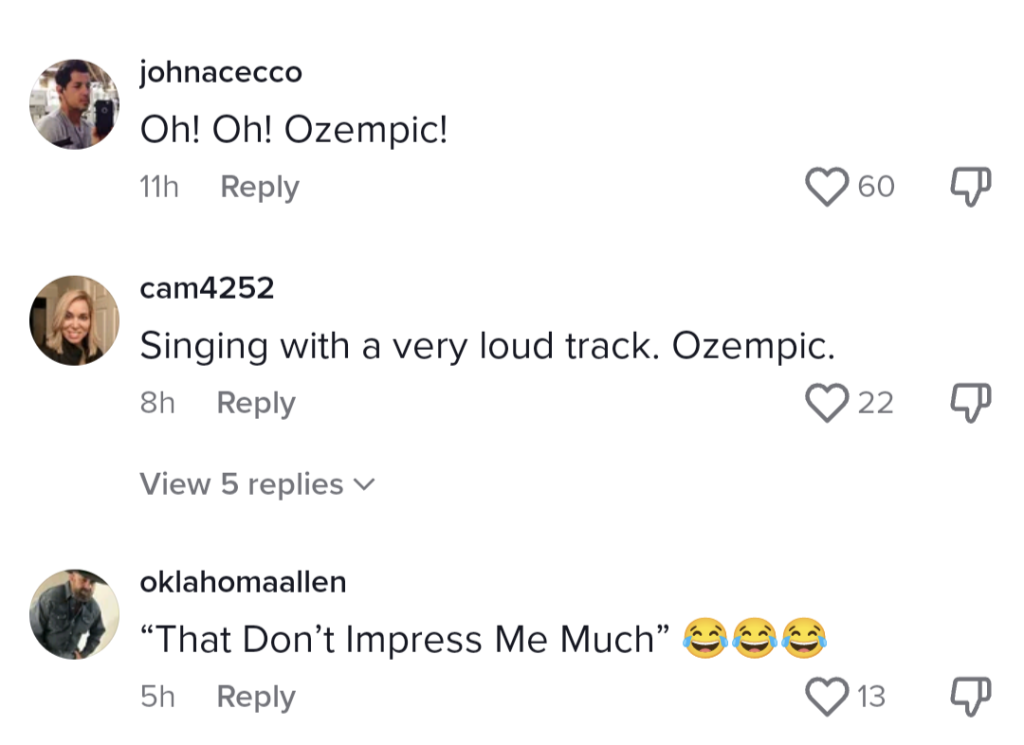1024x745 pixels.
Task: Reply to oklahomaallen's comment
Action: tap(256, 697)
